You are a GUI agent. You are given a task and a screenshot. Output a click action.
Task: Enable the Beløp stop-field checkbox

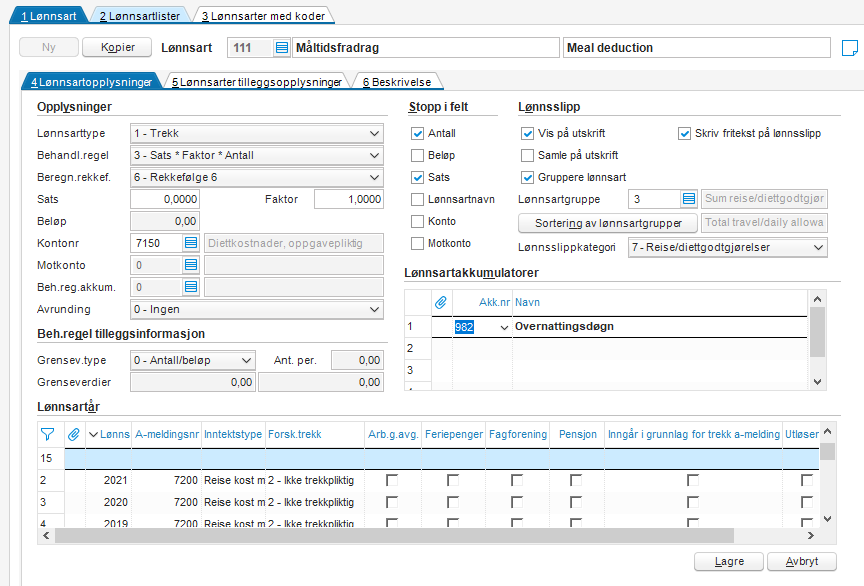418,155
